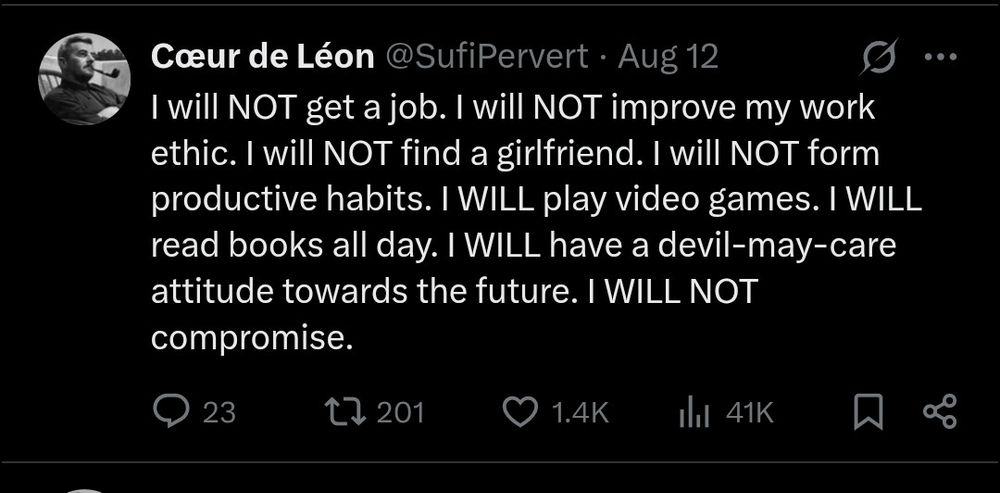Click the word "compromise." in the tweet

[253, 338]
